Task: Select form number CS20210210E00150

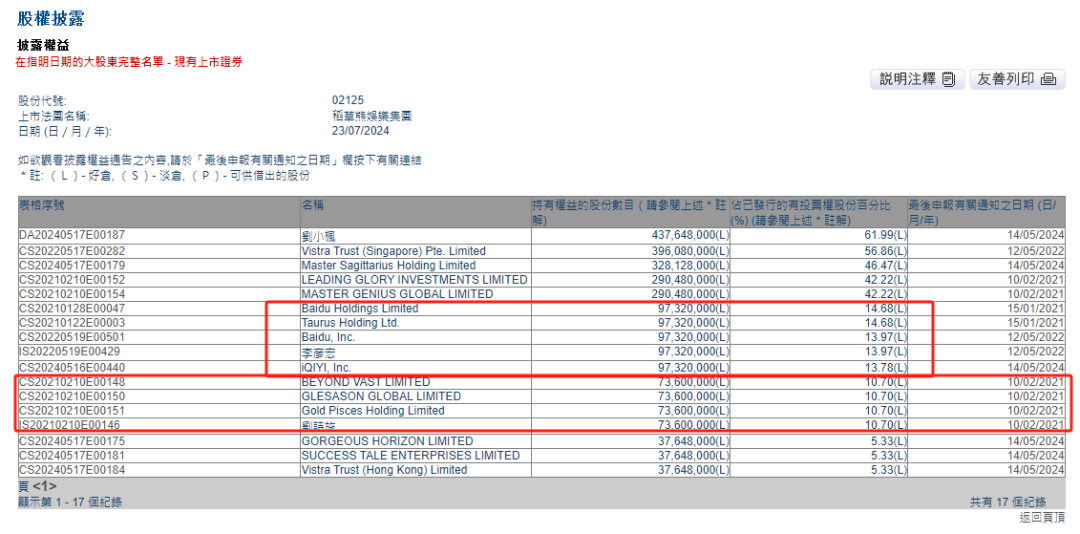Action: pos(72,396)
